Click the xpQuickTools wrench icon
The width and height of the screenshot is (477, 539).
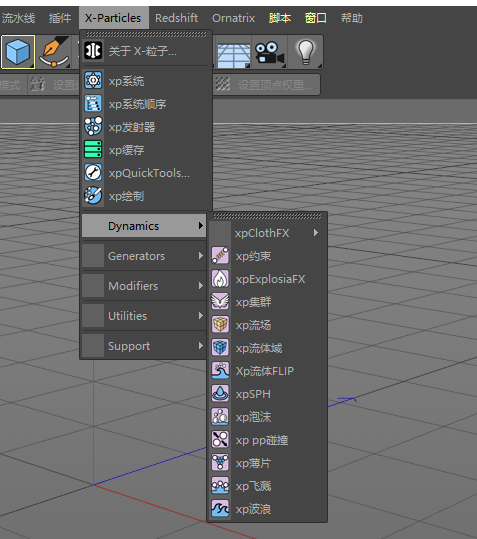(x=93, y=173)
